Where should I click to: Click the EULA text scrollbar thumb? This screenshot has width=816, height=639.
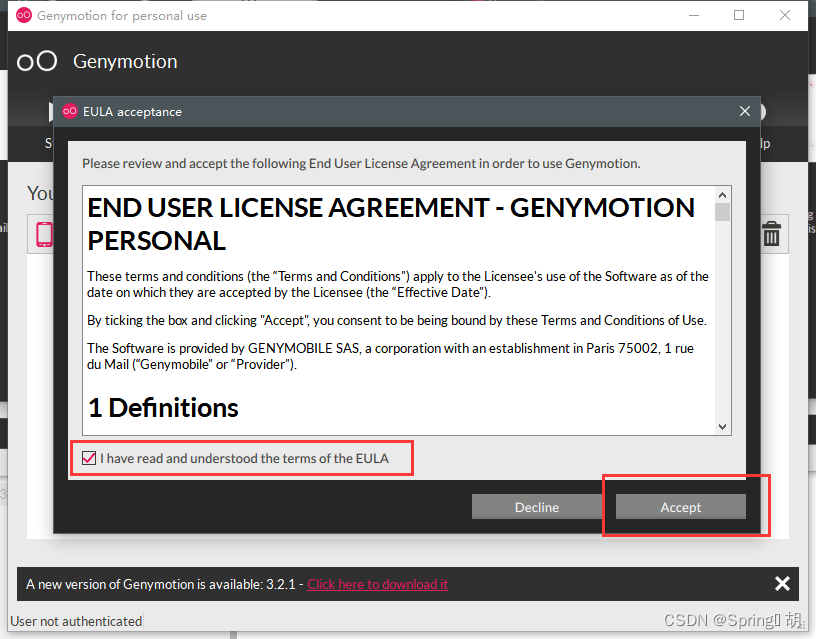pyautogui.click(x=722, y=212)
